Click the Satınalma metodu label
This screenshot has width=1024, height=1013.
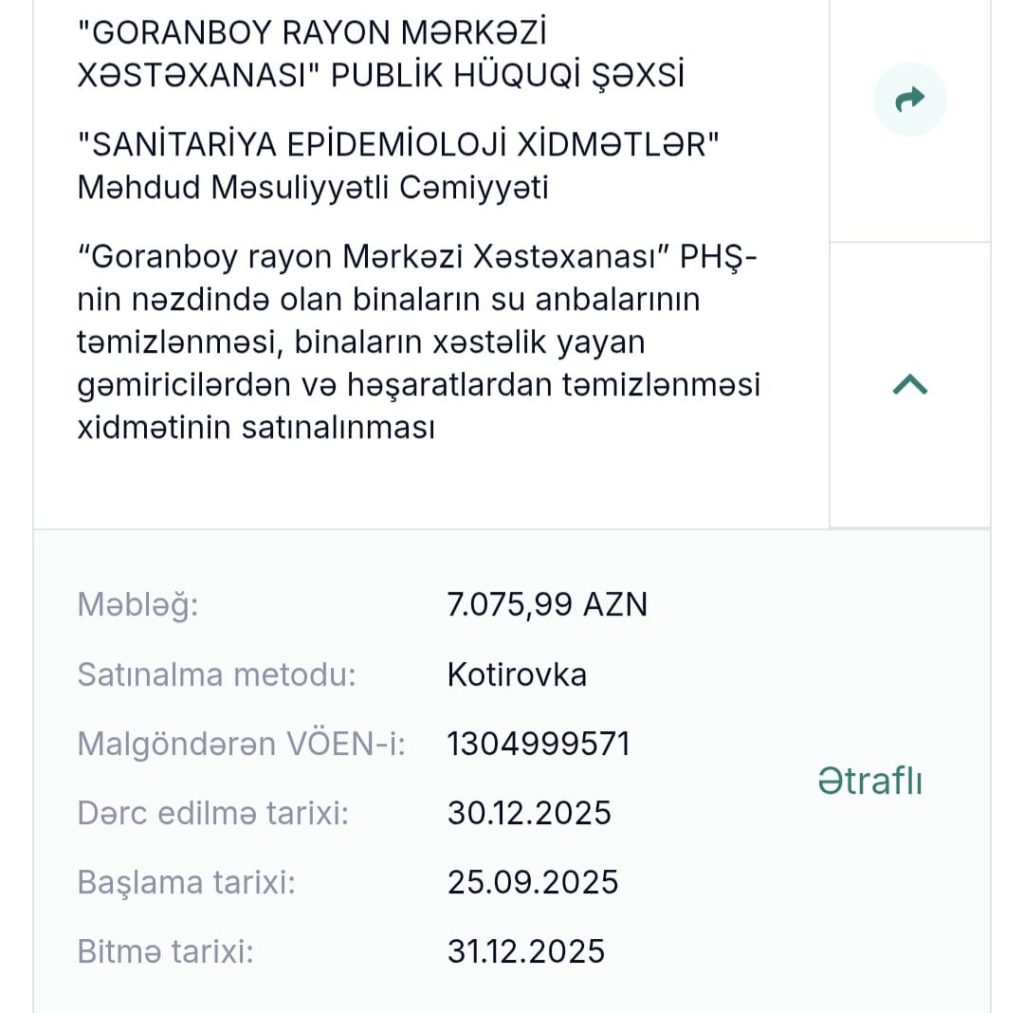(216, 675)
